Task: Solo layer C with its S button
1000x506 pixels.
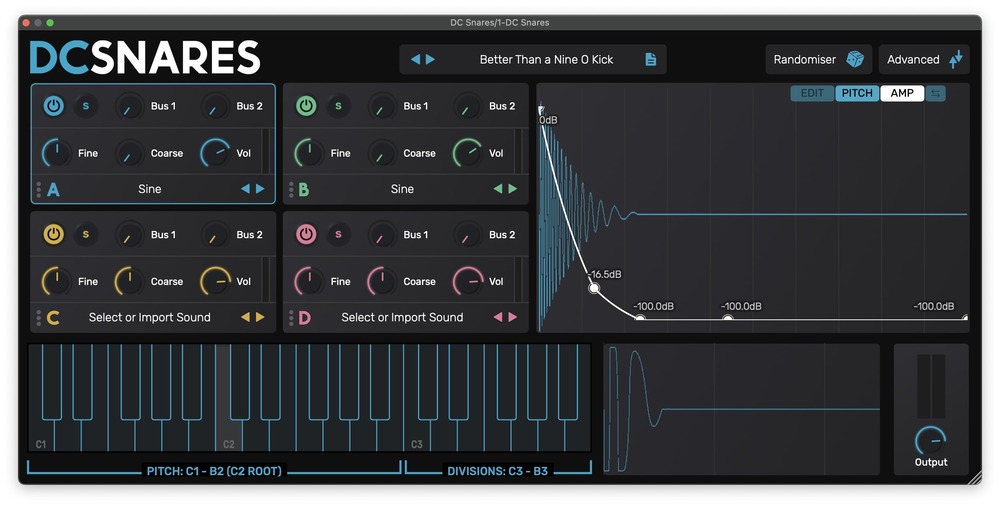Action: 86,234
